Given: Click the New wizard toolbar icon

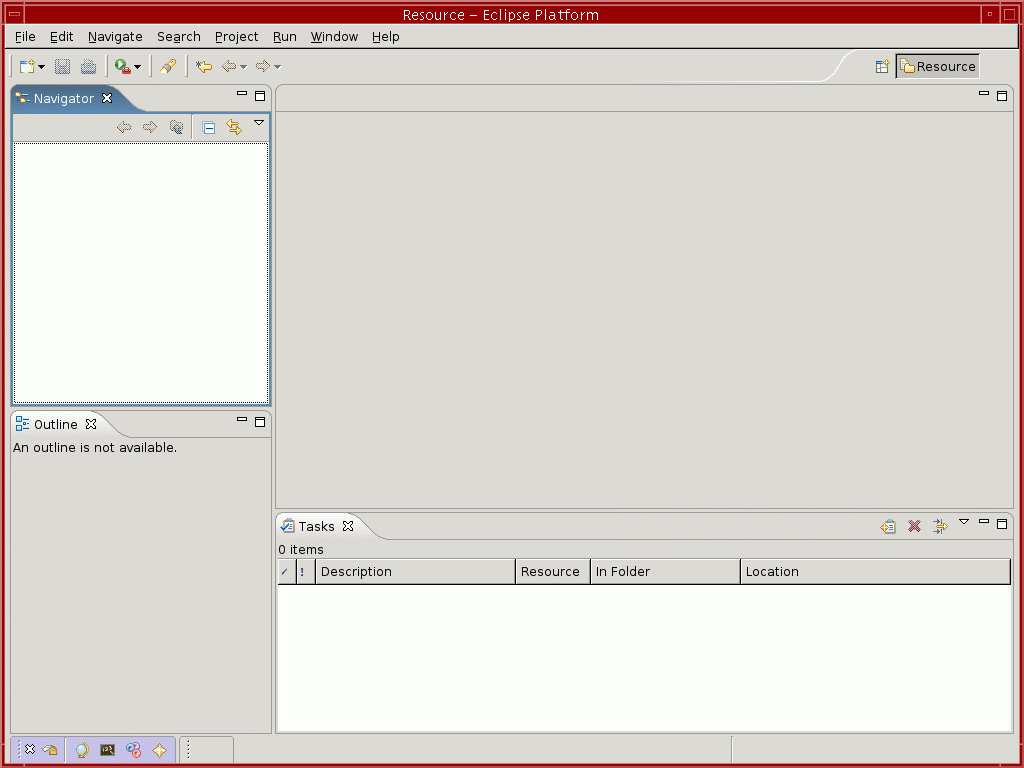Looking at the screenshot, I should point(27,67).
